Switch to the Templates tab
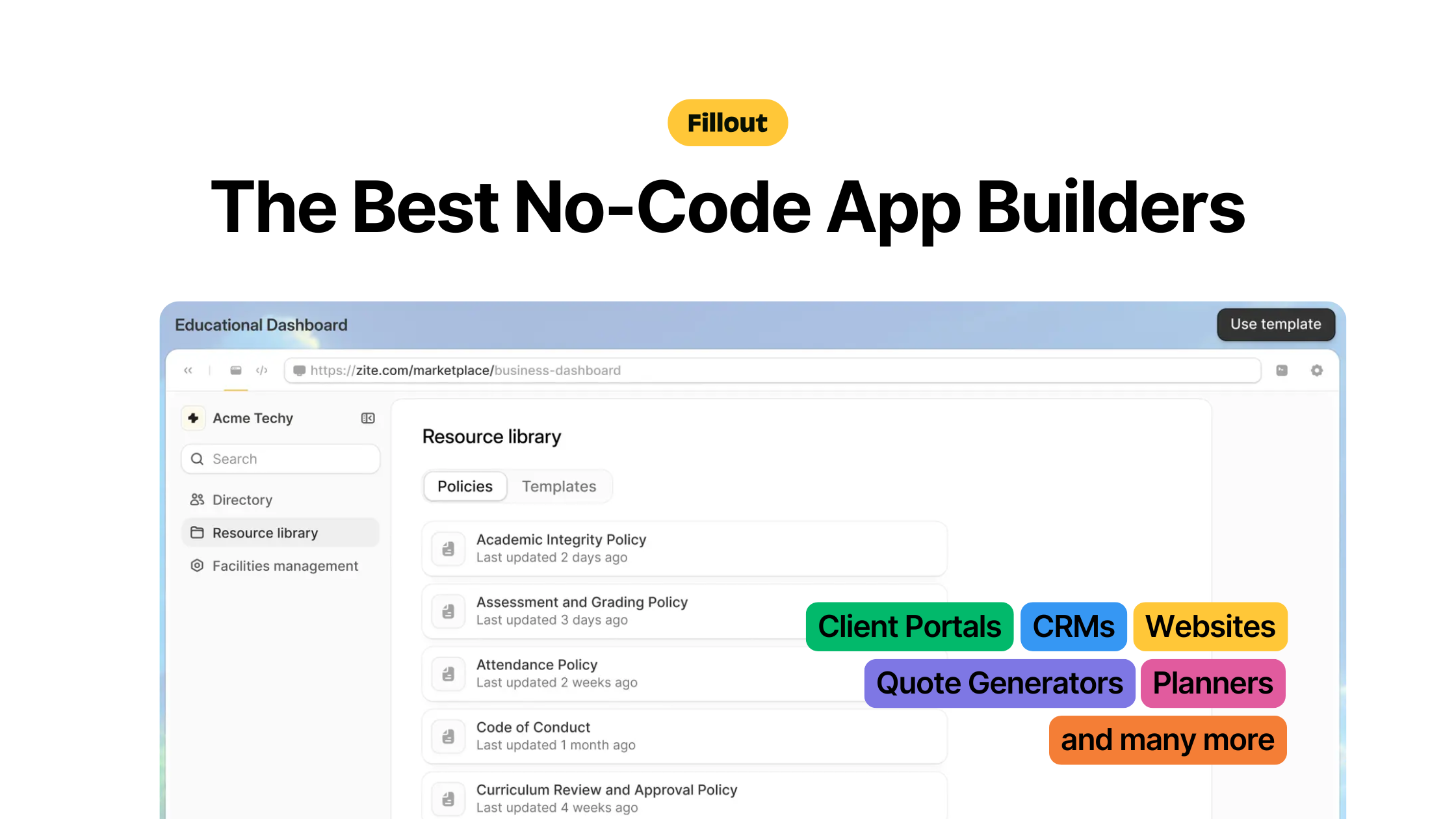 tap(559, 486)
